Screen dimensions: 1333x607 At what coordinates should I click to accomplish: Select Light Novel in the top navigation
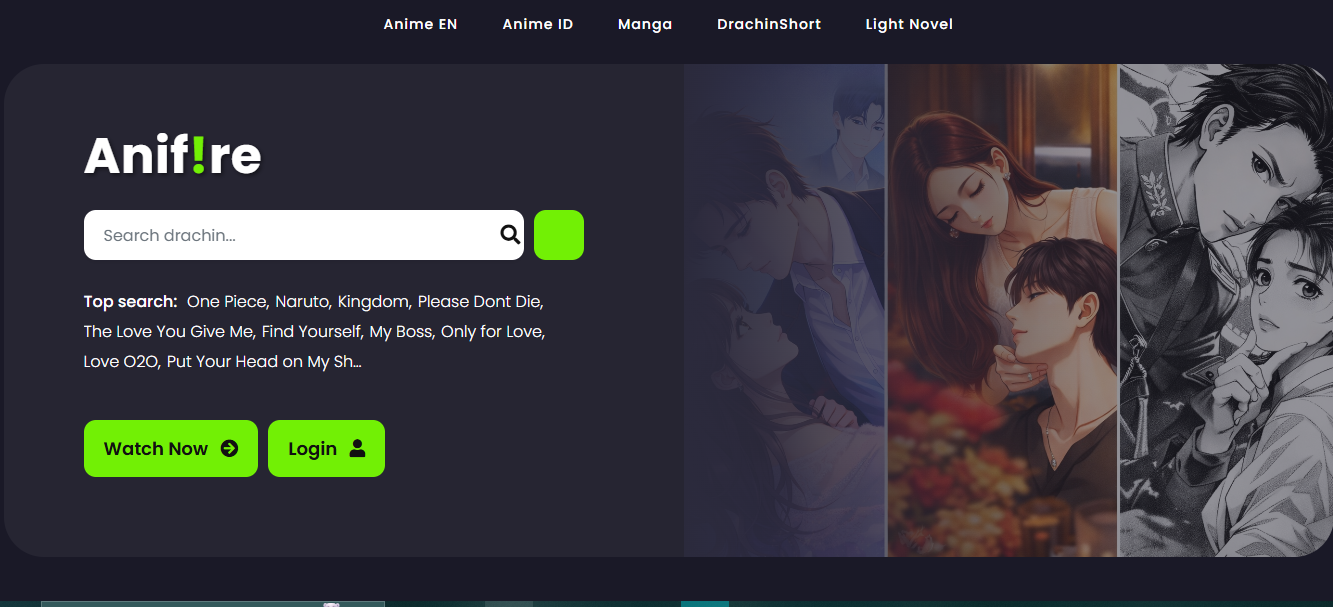(909, 24)
